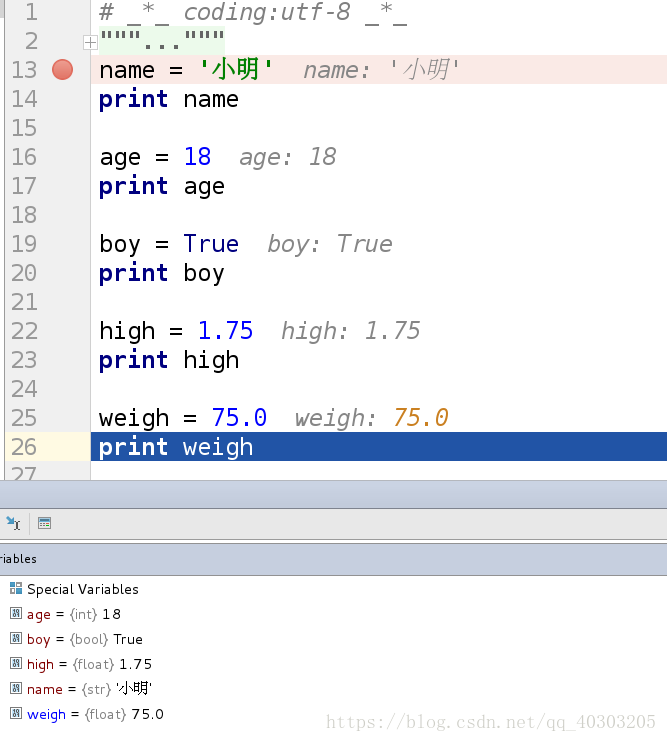Click the boy variable type icon
This screenshot has width=667, height=742.
[x=16, y=639]
